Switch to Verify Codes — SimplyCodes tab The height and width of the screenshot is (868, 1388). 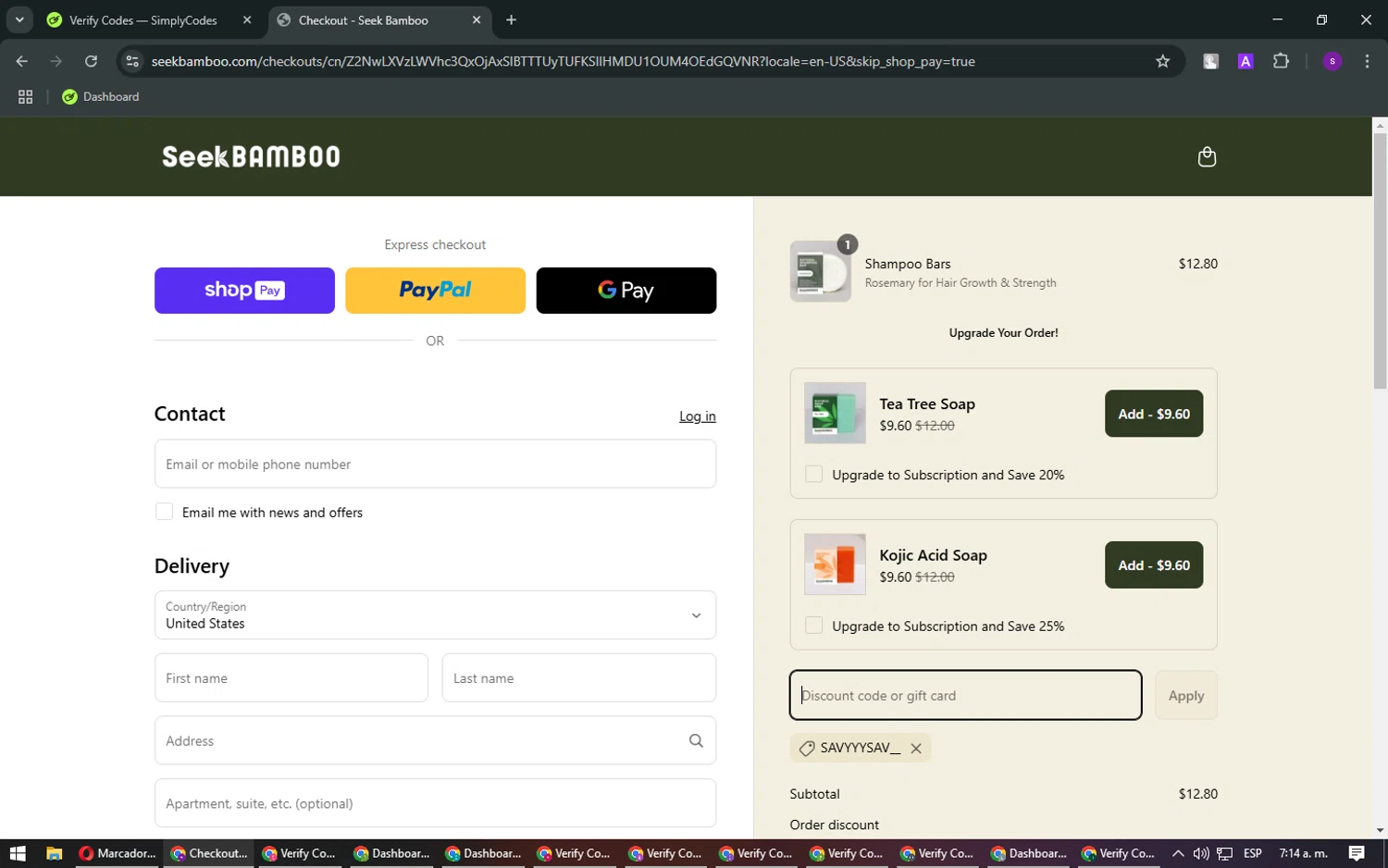[x=144, y=19]
